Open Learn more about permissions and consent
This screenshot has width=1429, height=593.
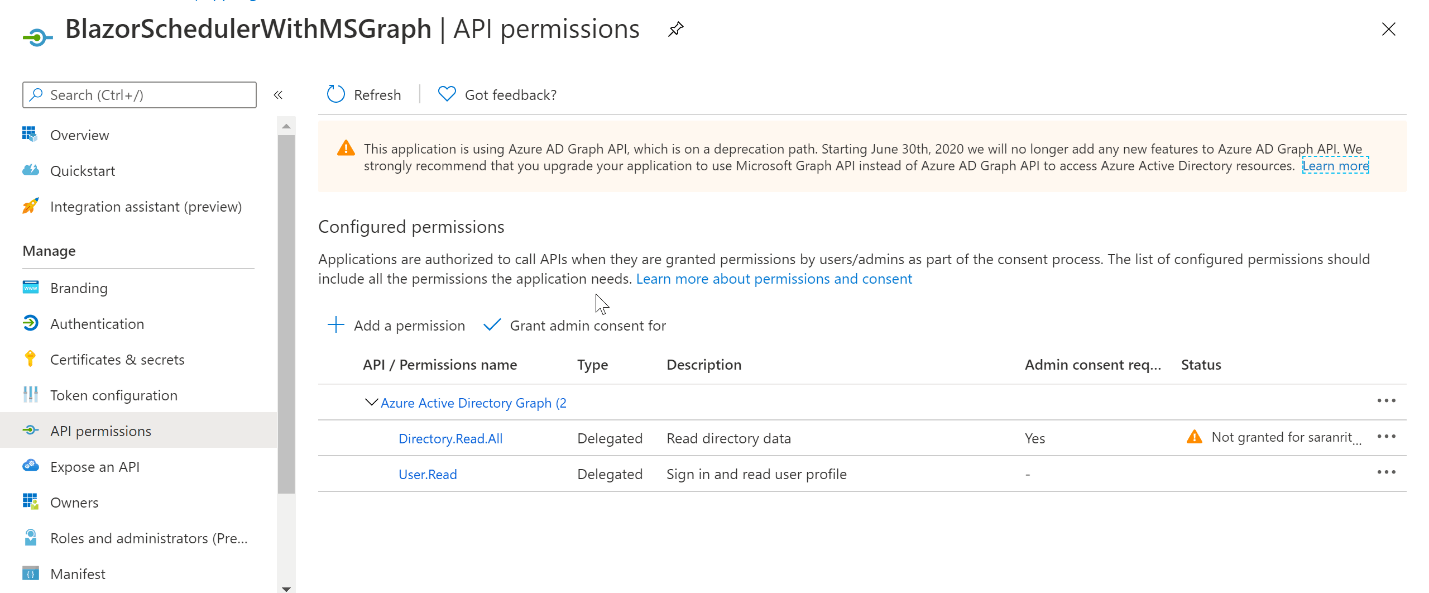point(774,279)
